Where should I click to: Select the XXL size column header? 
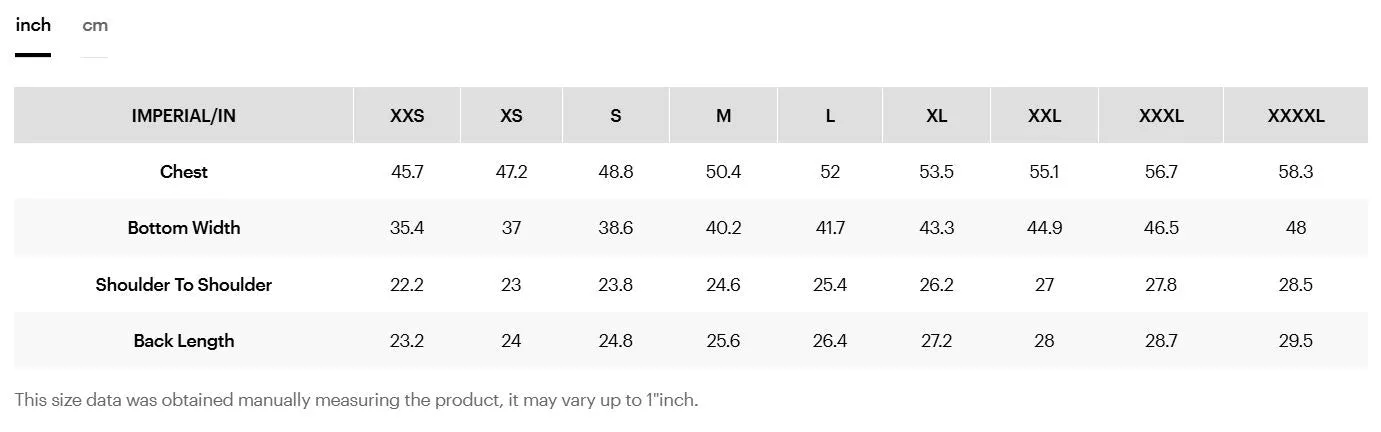pos(1044,115)
